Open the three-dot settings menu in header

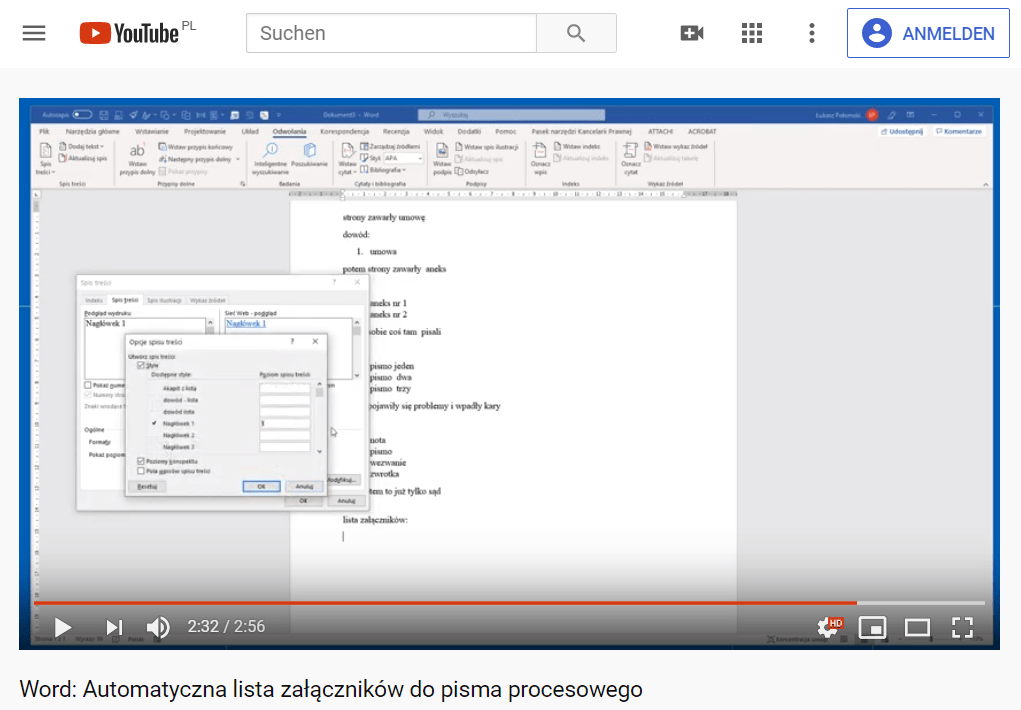click(811, 33)
